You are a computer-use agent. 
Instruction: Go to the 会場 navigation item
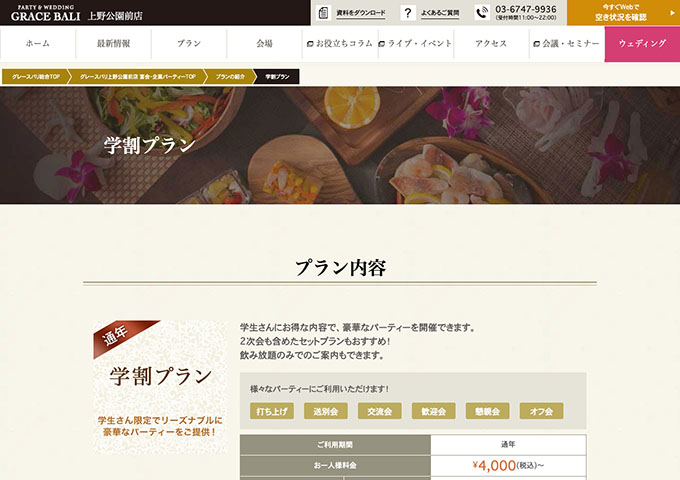(264, 43)
